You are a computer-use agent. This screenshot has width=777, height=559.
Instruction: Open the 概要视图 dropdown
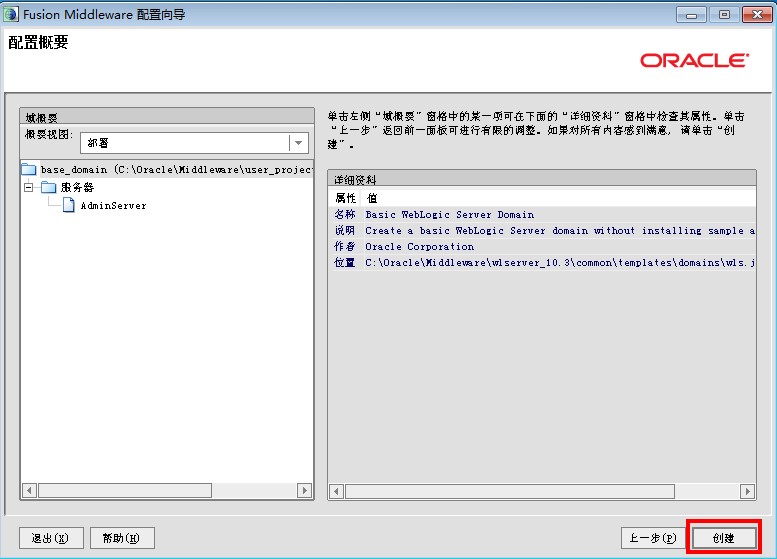pos(298,143)
